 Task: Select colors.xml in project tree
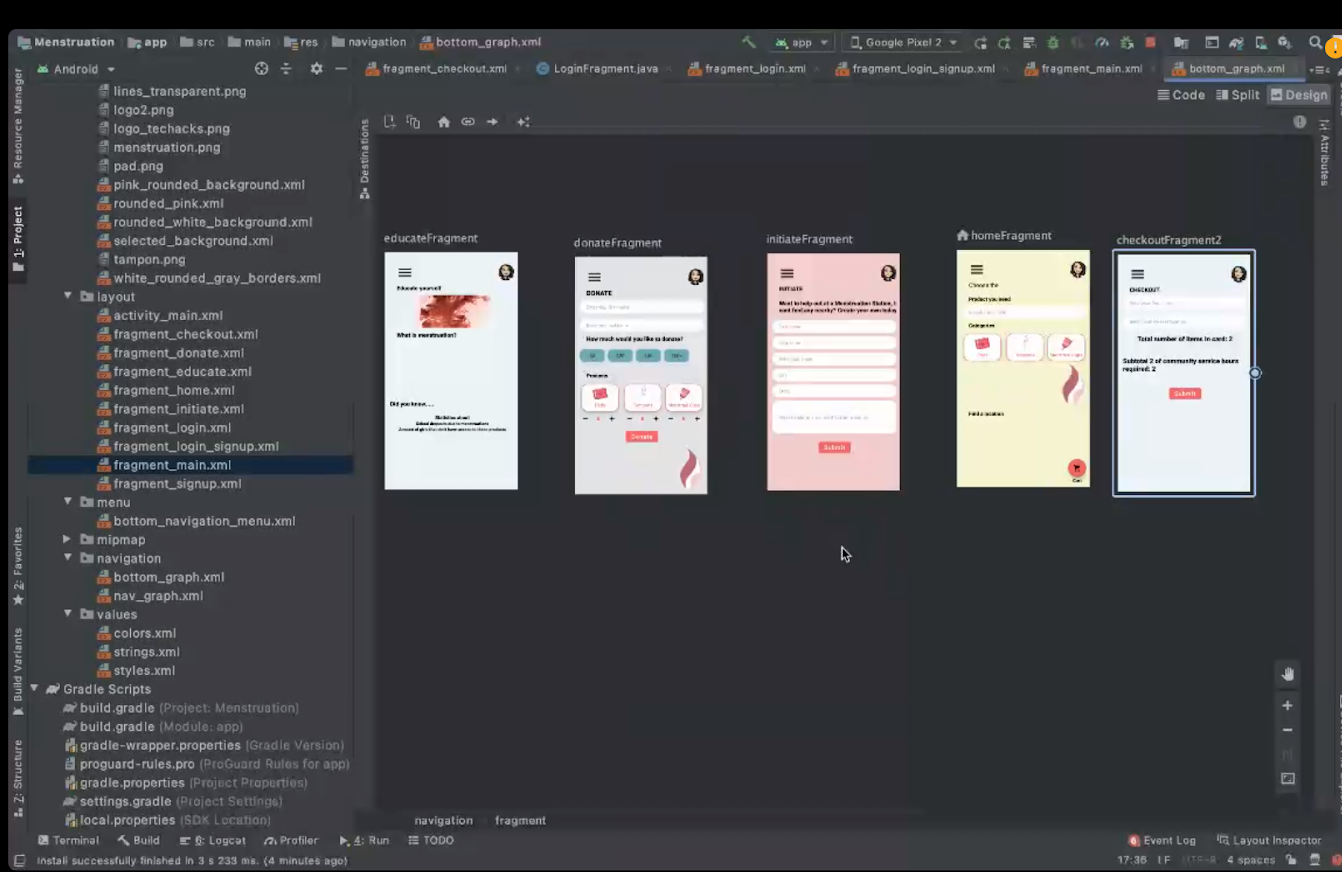click(x=145, y=633)
